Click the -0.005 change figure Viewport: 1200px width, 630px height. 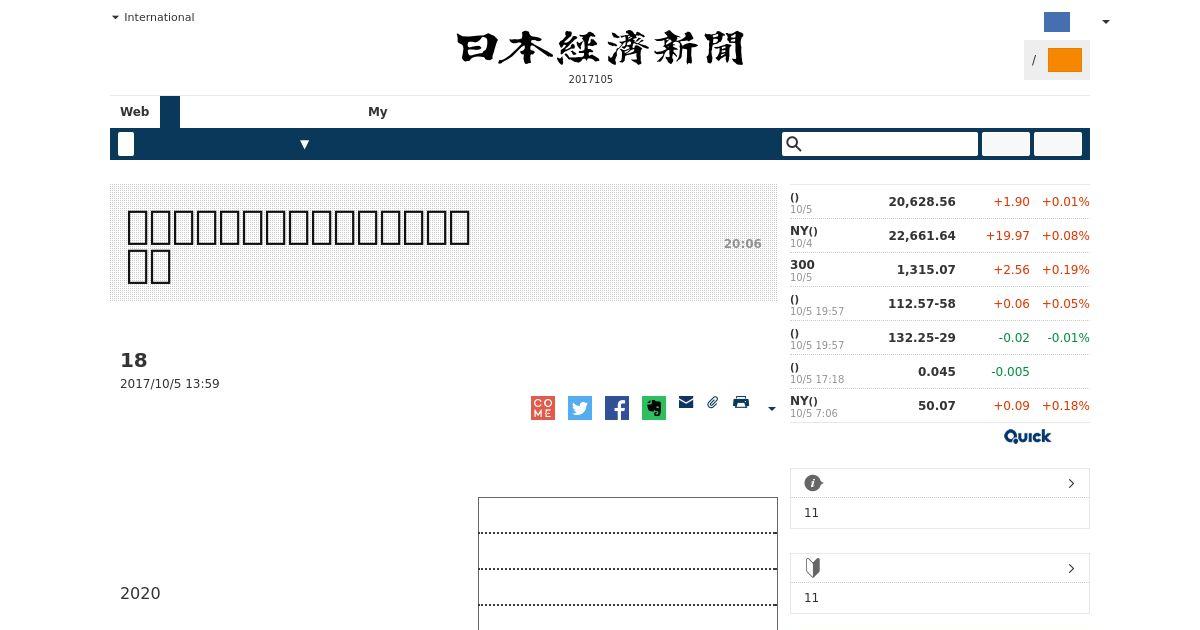click(x=1010, y=372)
